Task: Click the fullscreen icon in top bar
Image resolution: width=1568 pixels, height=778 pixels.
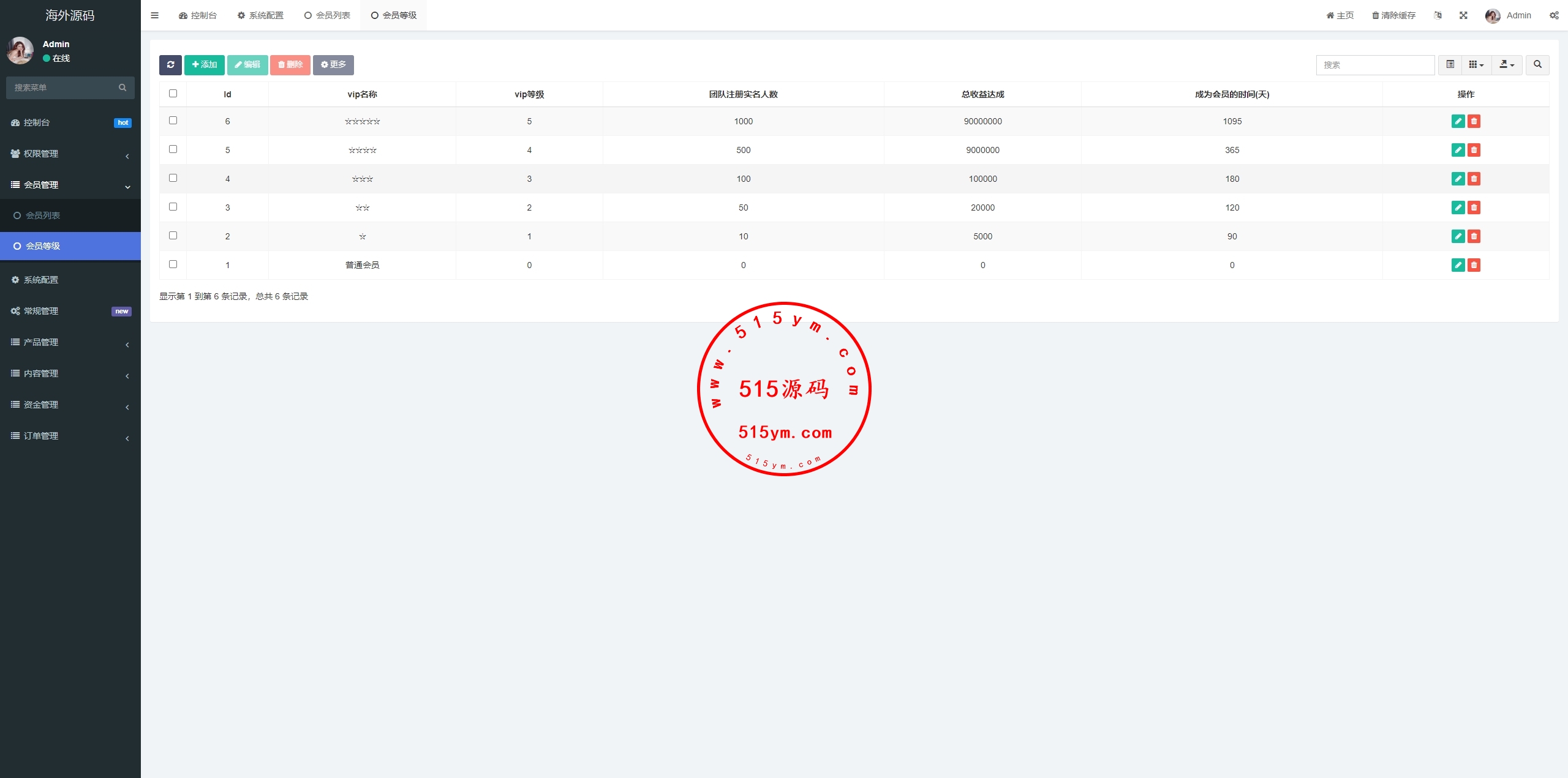Action: point(1463,15)
